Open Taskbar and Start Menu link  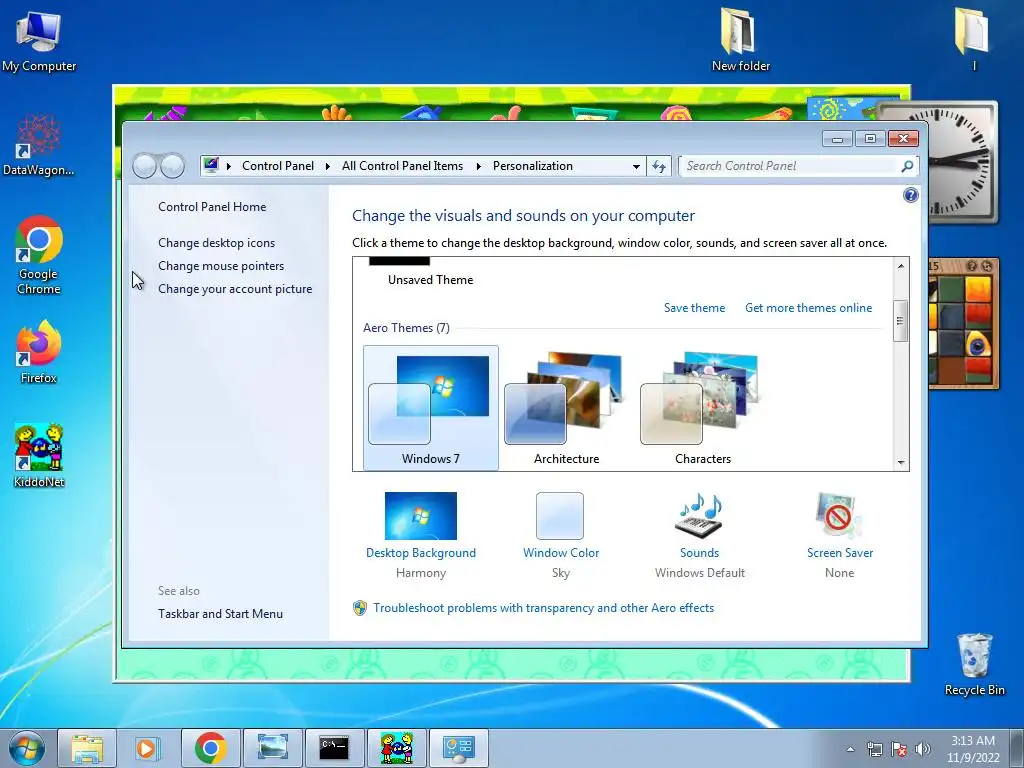pyautogui.click(x=220, y=614)
